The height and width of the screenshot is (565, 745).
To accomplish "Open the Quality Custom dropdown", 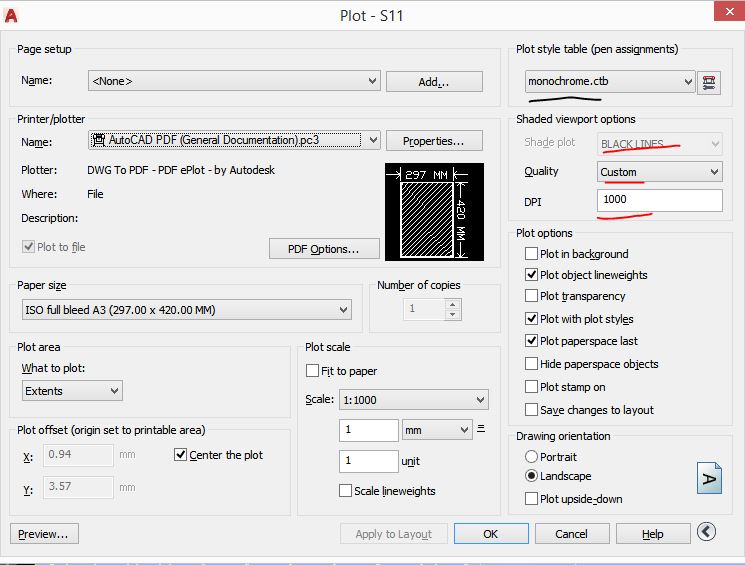I will (659, 172).
